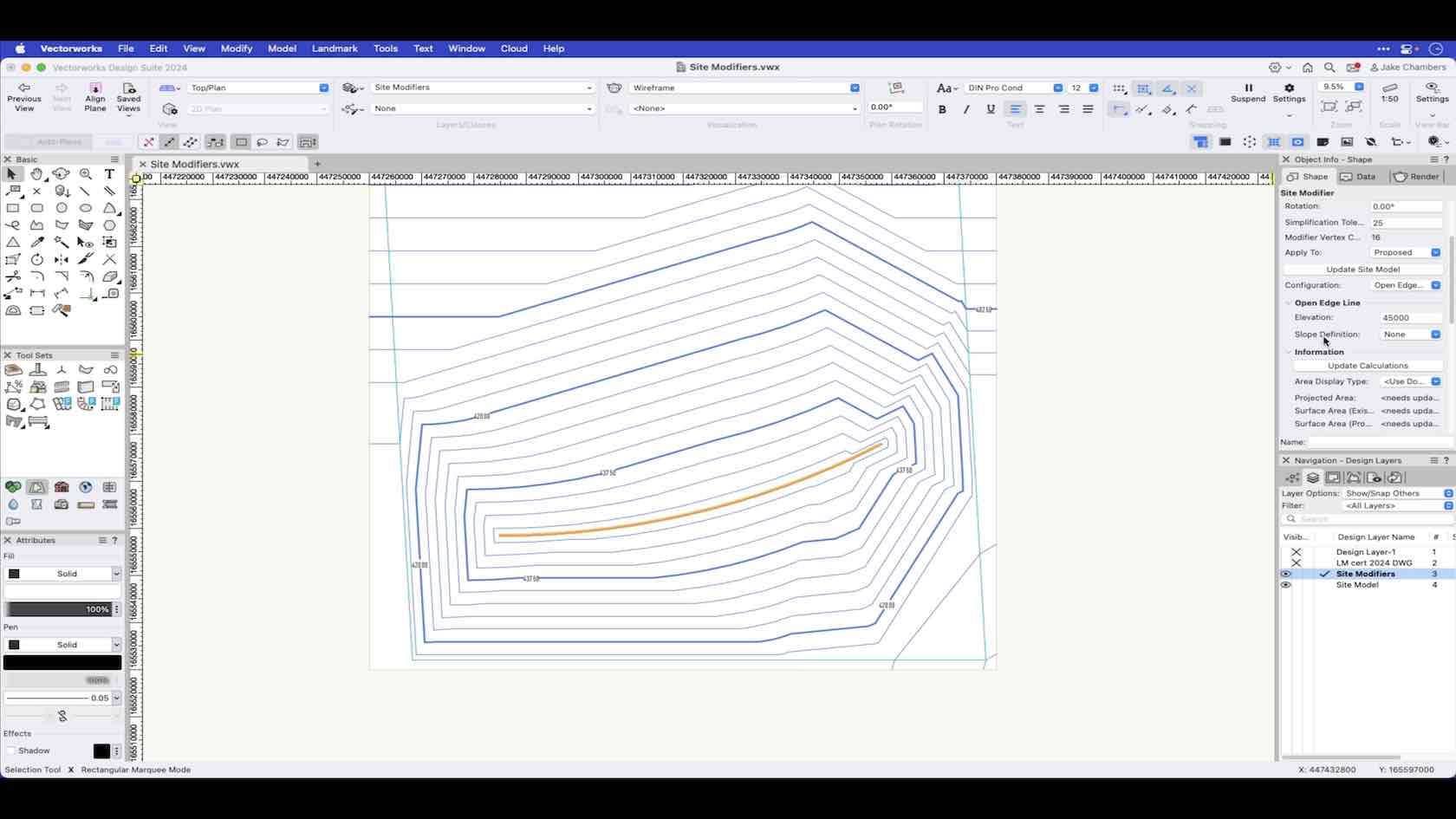Select the Text tool
The height and width of the screenshot is (819, 1456).
pyautogui.click(x=109, y=173)
